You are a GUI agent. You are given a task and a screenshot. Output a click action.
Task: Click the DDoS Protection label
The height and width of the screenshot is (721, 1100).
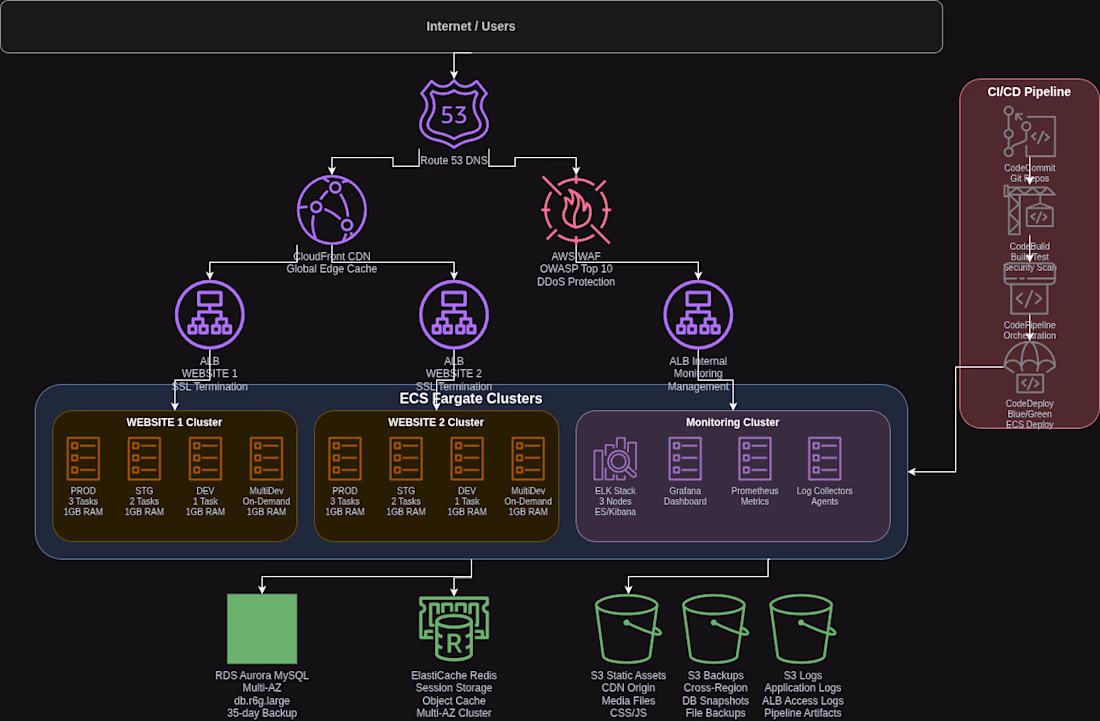576,281
